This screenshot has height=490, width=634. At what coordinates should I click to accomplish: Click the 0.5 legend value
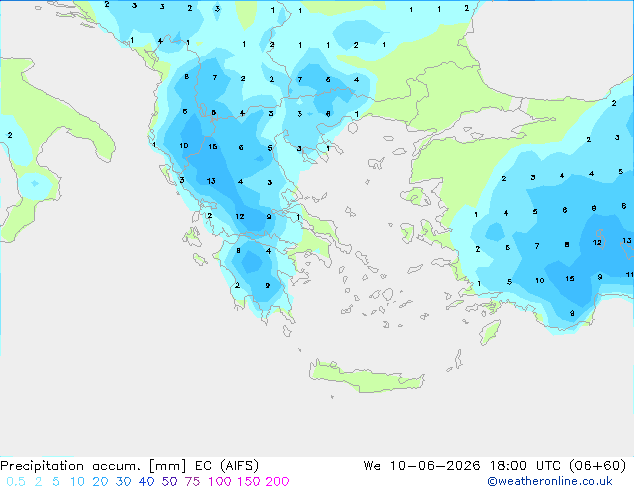click(16, 482)
